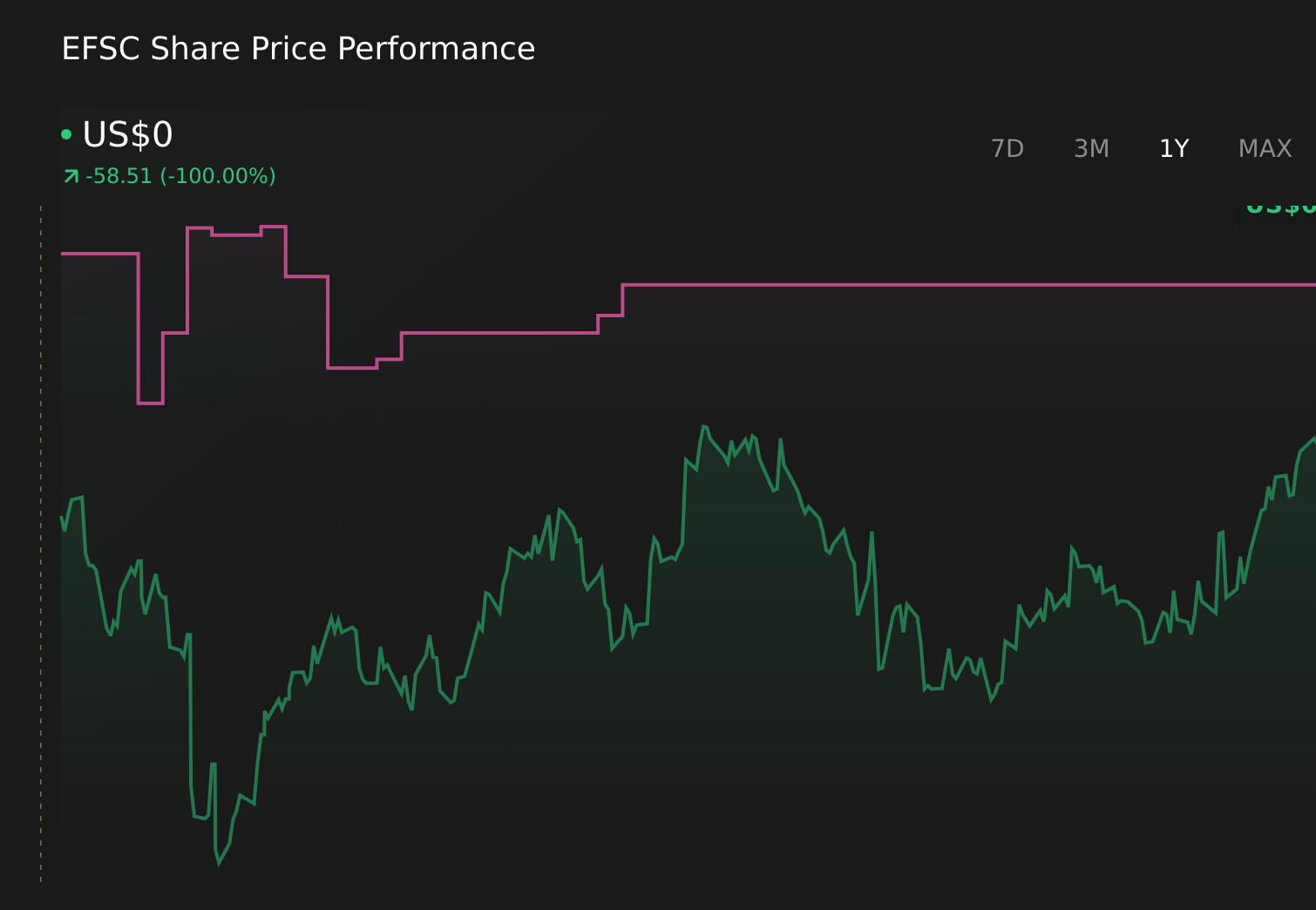Show the MAX time range

click(1265, 149)
